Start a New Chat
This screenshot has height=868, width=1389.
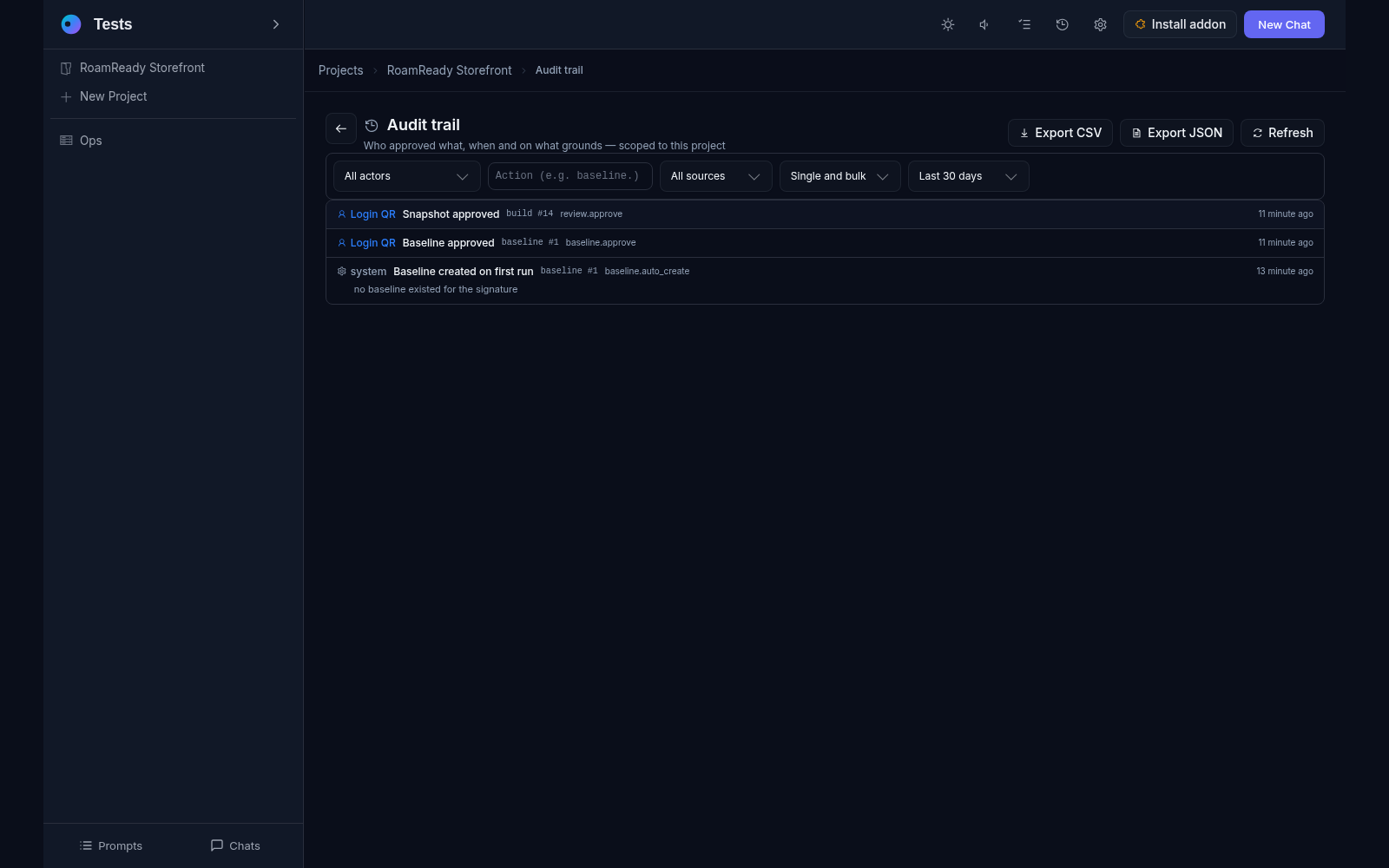[1284, 24]
